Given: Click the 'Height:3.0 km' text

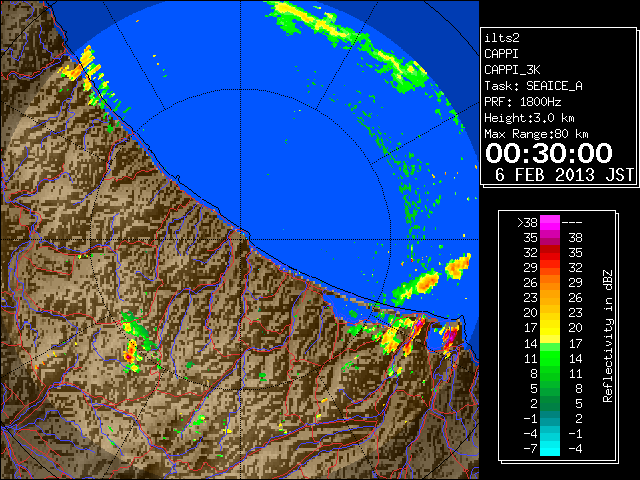Looking at the screenshot, I should tap(529, 118).
